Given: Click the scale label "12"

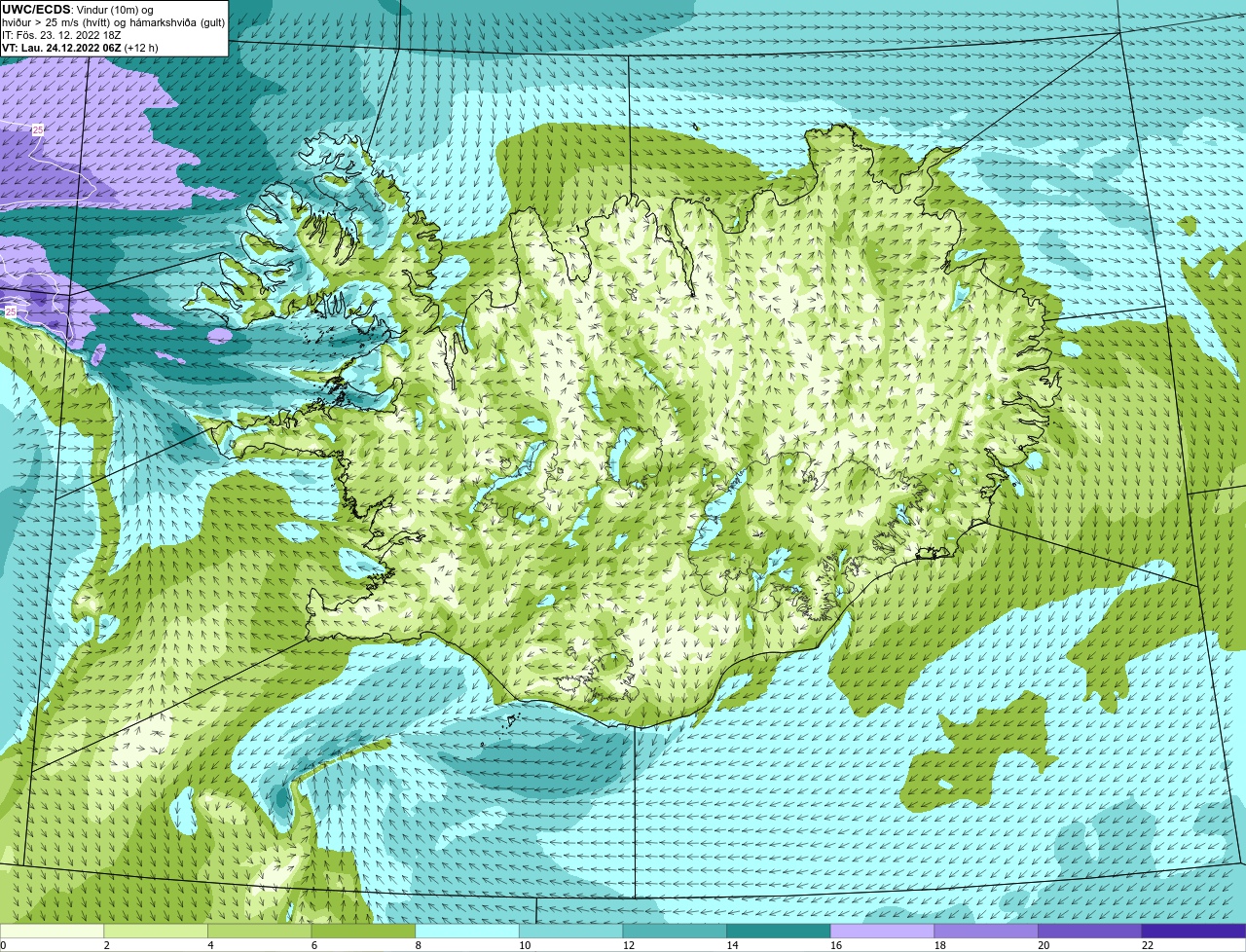Looking at the screenshot, I should pyautogui.click(x=629, y=945).
